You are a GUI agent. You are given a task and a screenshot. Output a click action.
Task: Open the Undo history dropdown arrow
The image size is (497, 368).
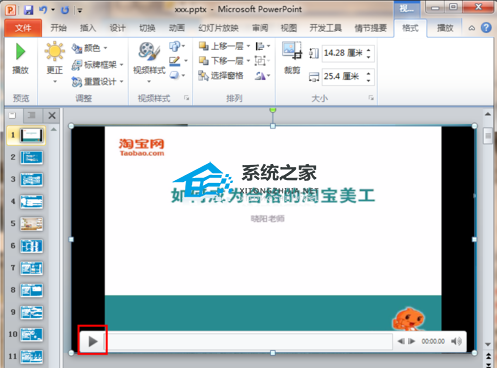(53, 10)
